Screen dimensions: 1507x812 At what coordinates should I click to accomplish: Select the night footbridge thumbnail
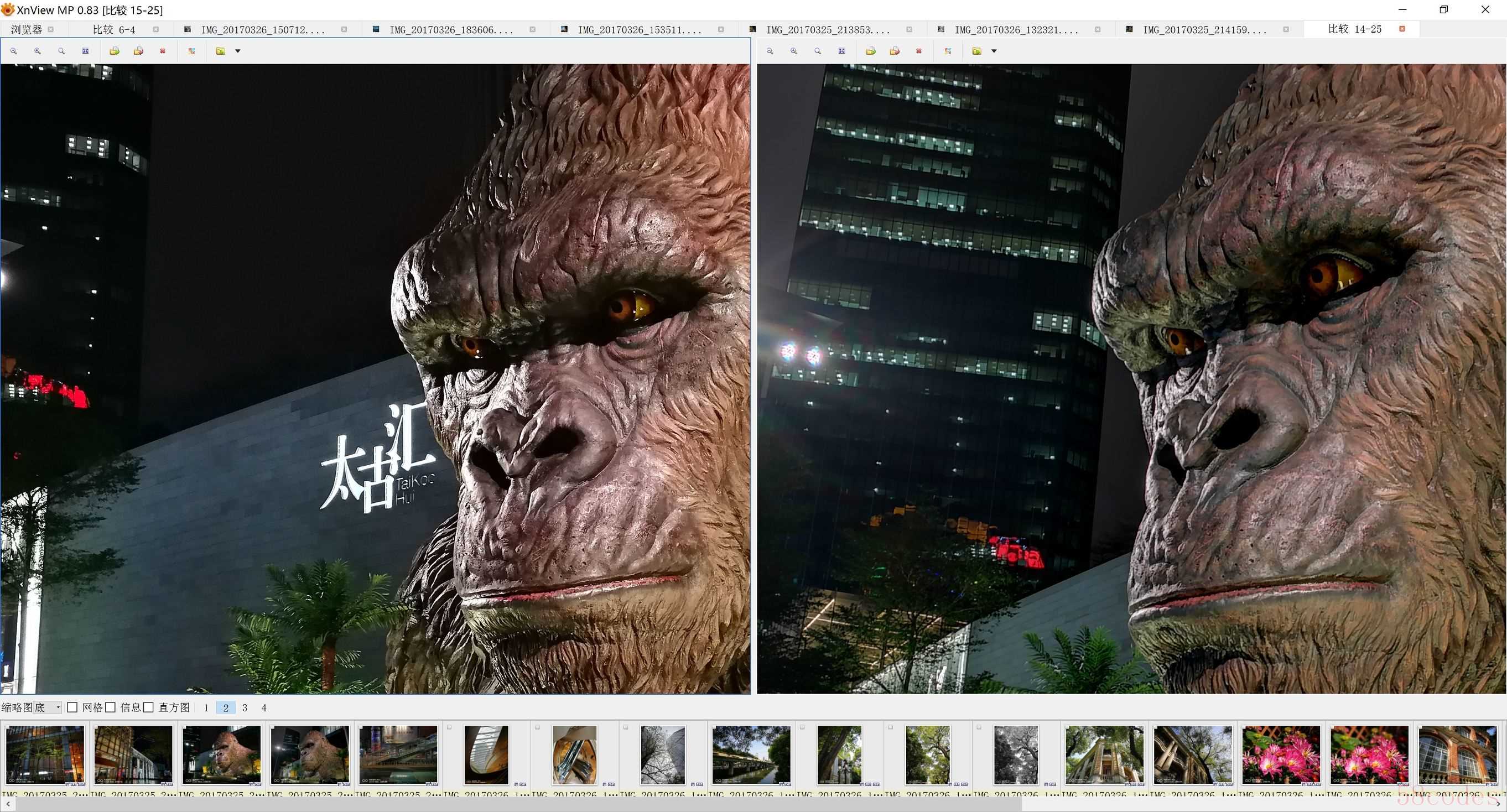click(398, 754)
